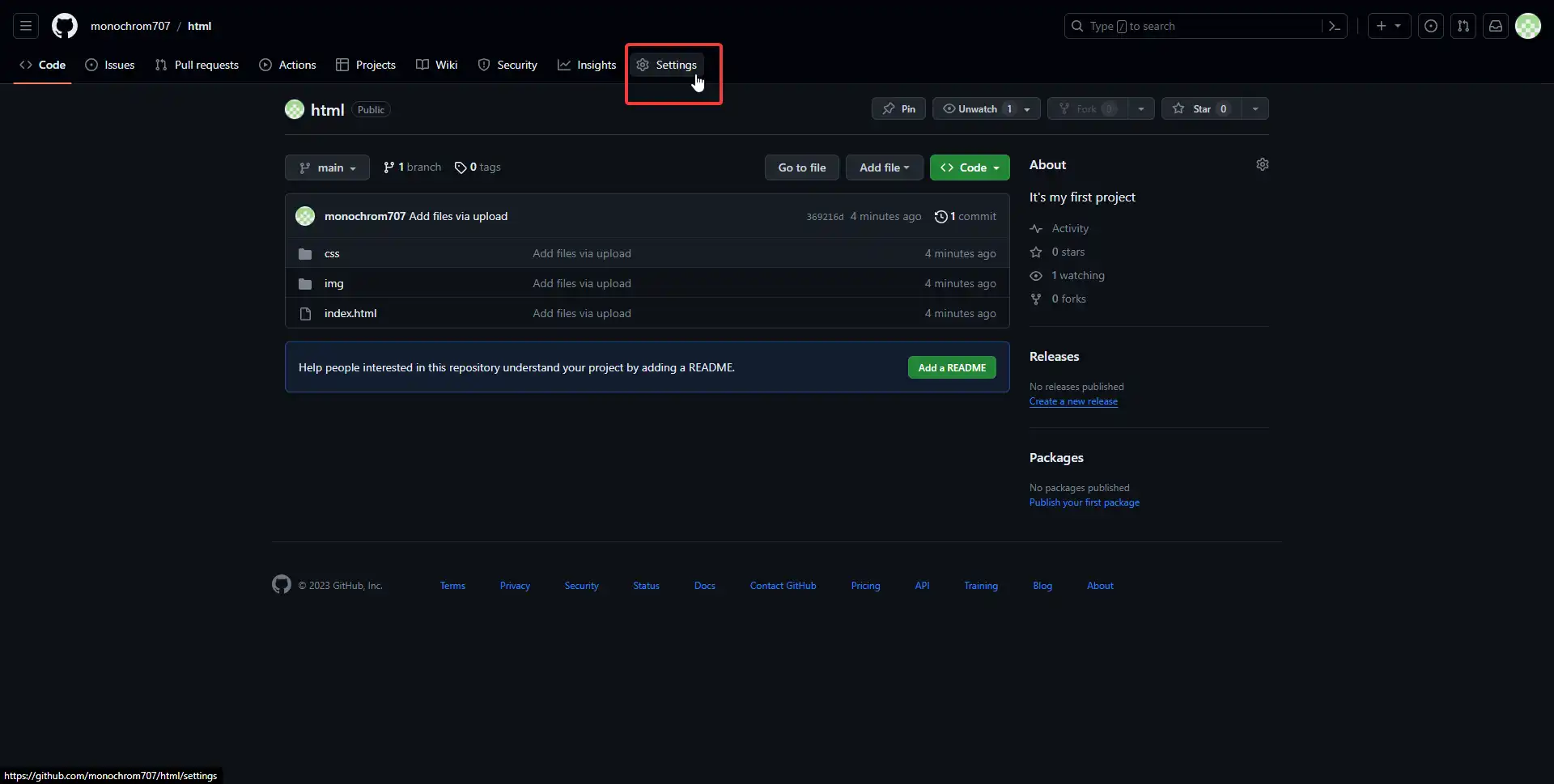Click monochrom707 owner in breadcrumb
This screenshot has height=784, width=1554.
point(130,26)
